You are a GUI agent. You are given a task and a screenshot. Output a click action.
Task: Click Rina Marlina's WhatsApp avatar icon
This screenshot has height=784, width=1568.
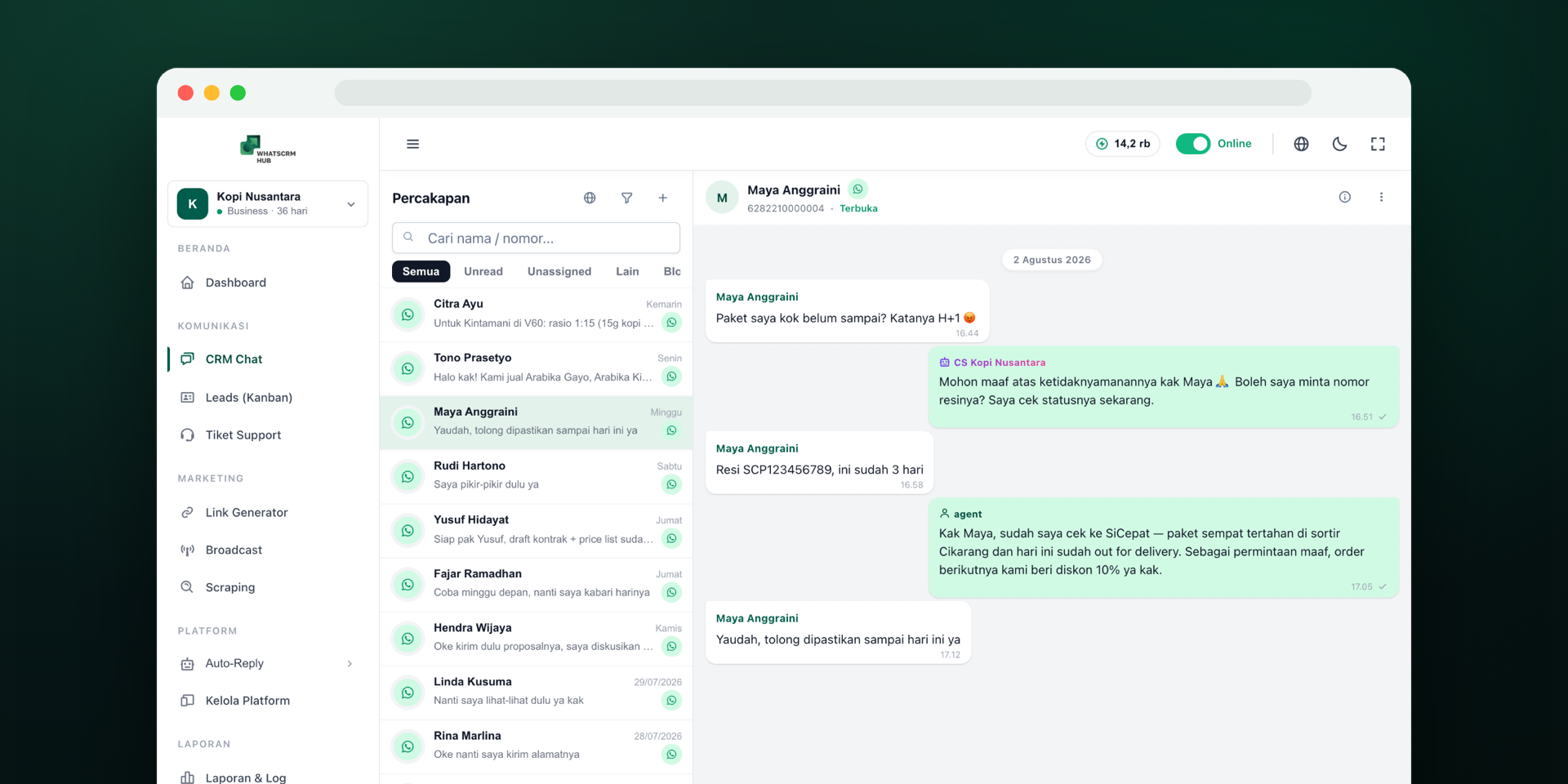[408, 746]
